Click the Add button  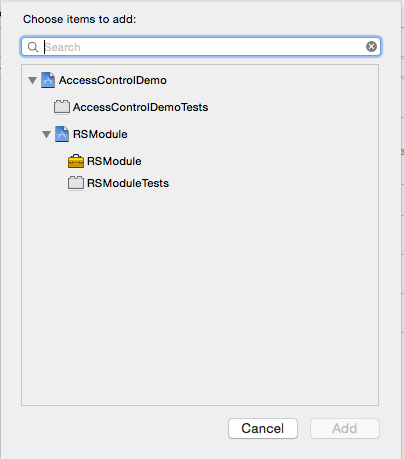coord(345,429)
